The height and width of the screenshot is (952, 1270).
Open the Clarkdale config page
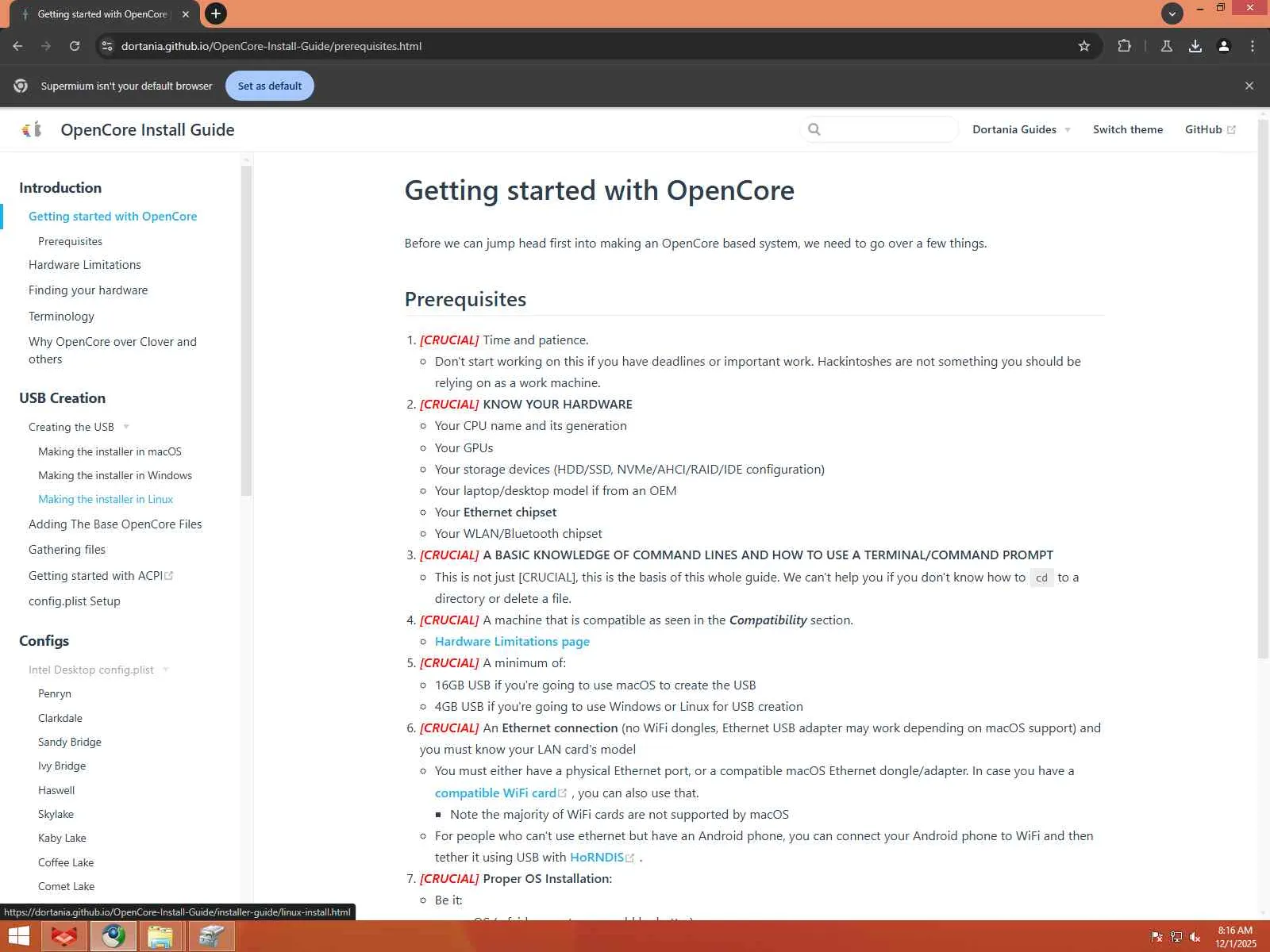pos(60,718)
